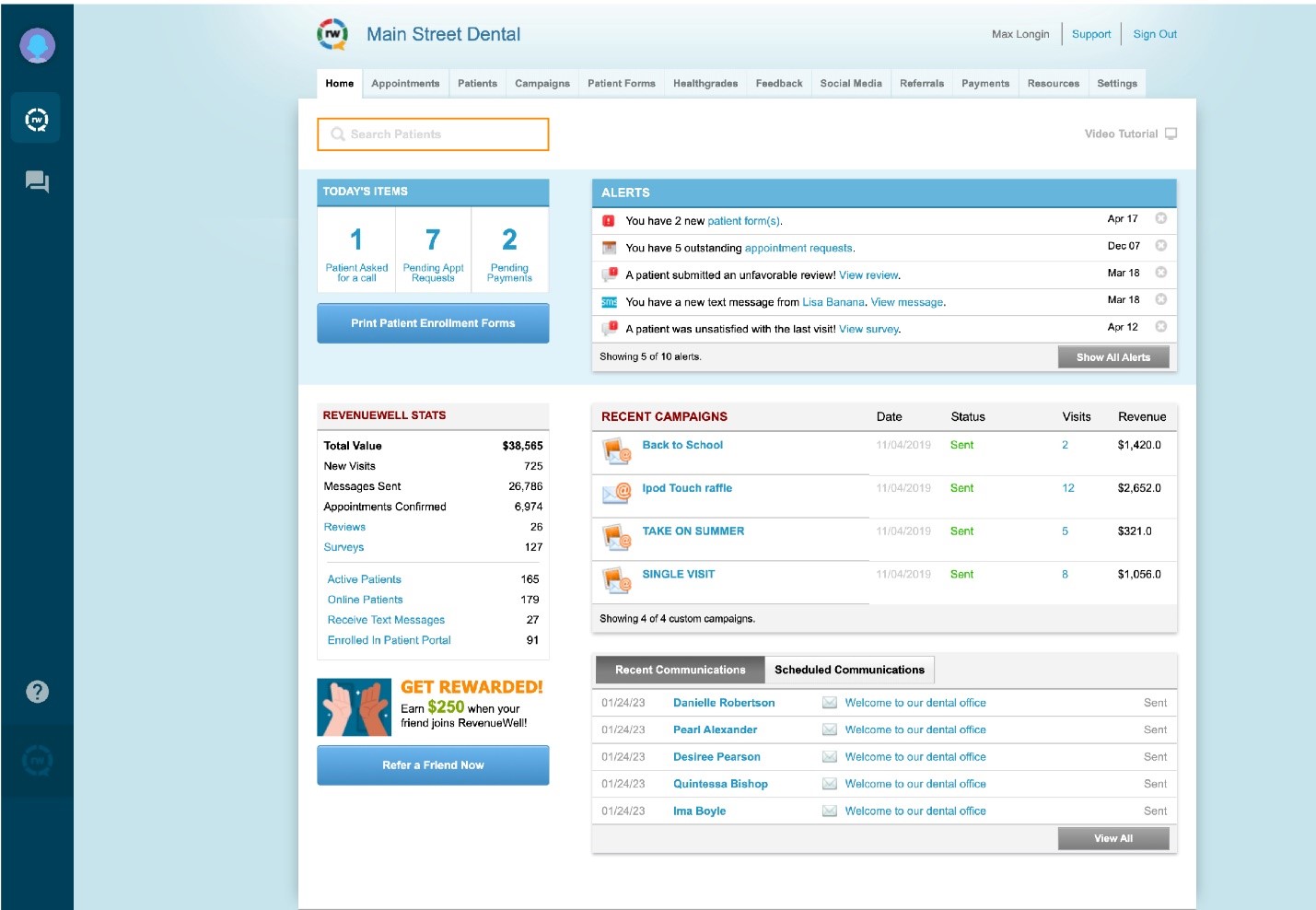Open the Feedback tab

click(779, 83)
